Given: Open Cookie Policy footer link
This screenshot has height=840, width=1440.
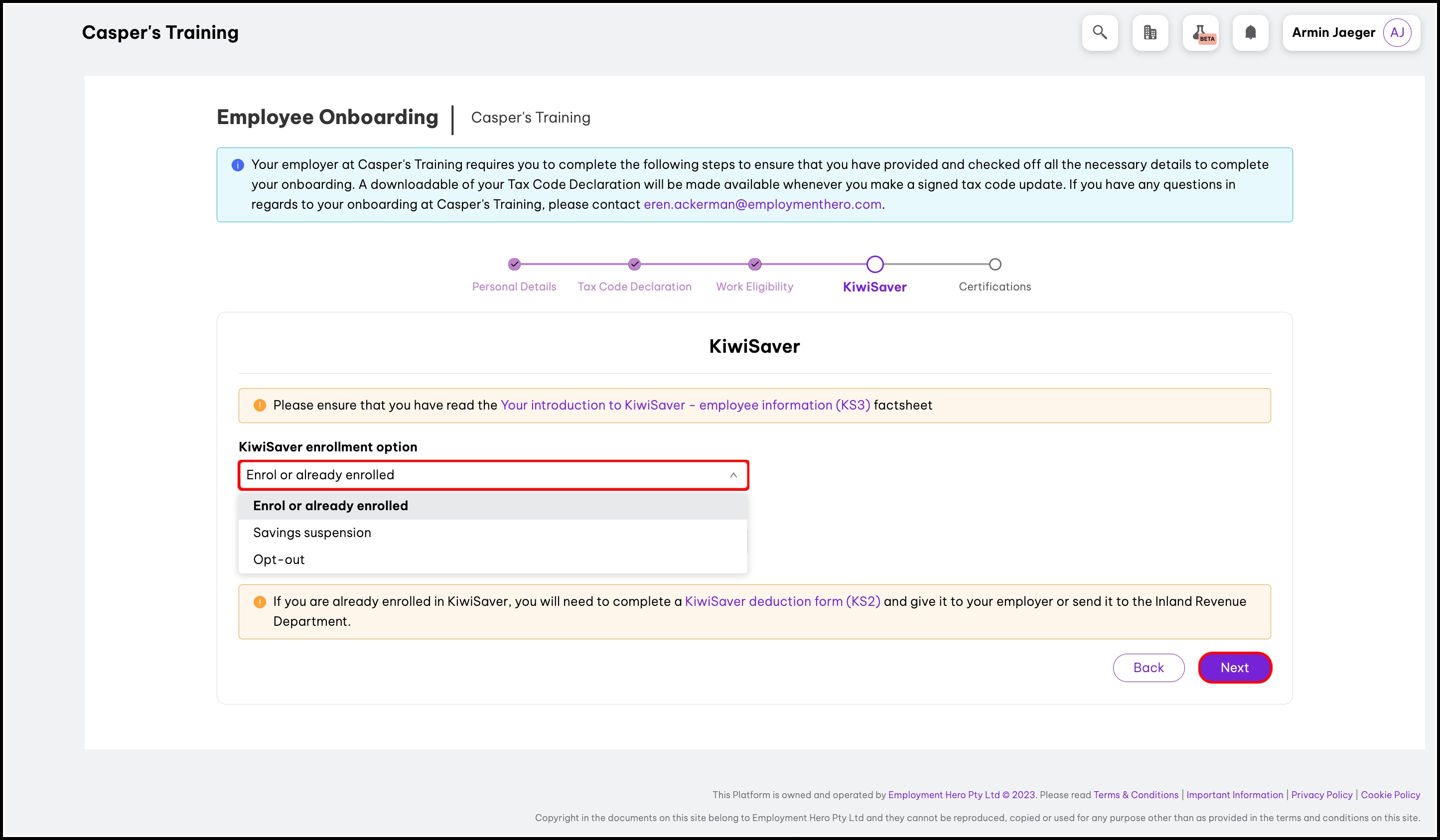Looking at the screenshot, I should [1390, 795].
